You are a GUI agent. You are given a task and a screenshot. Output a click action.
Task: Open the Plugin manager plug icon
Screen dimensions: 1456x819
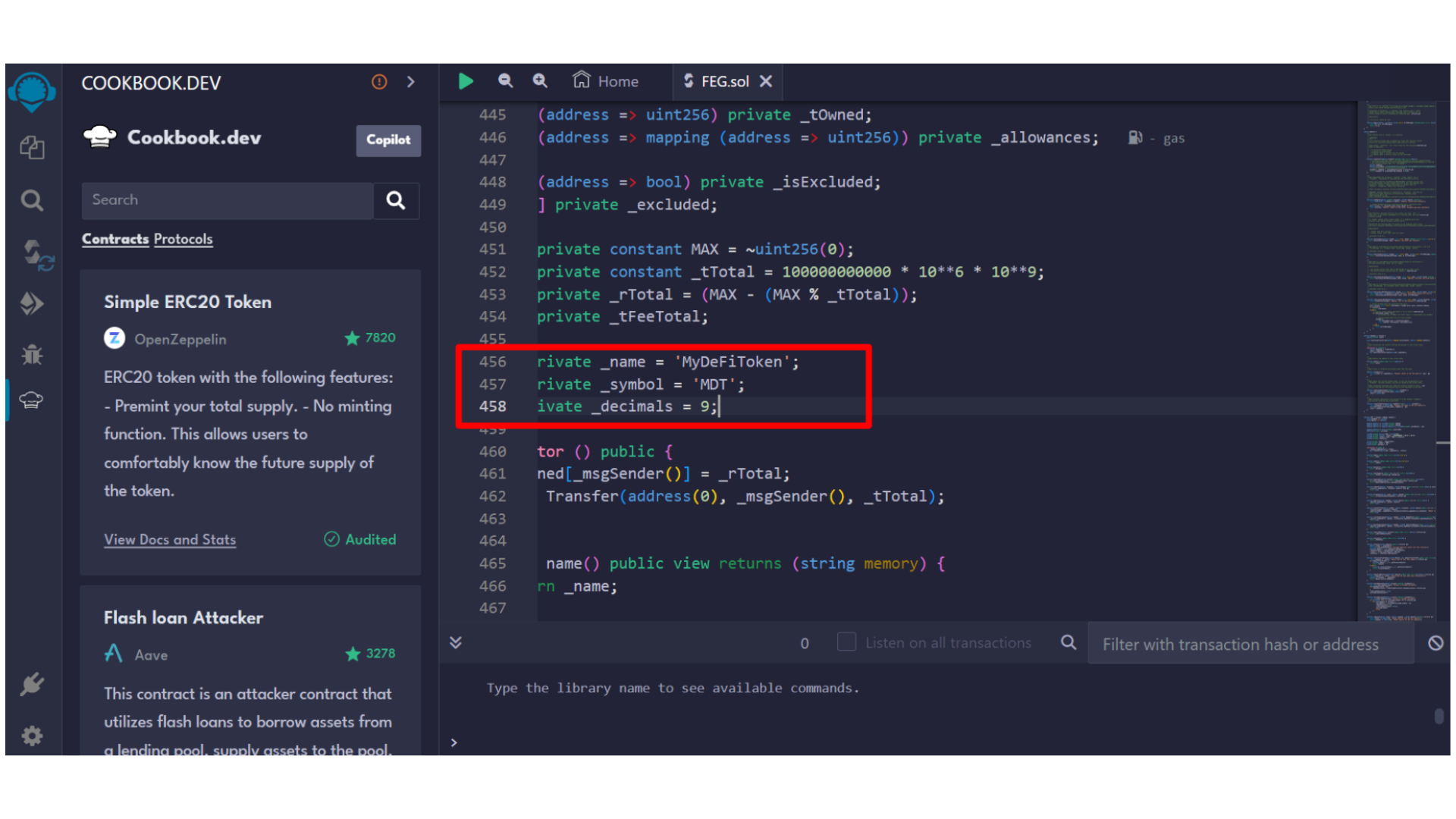[x=32, y=684]
